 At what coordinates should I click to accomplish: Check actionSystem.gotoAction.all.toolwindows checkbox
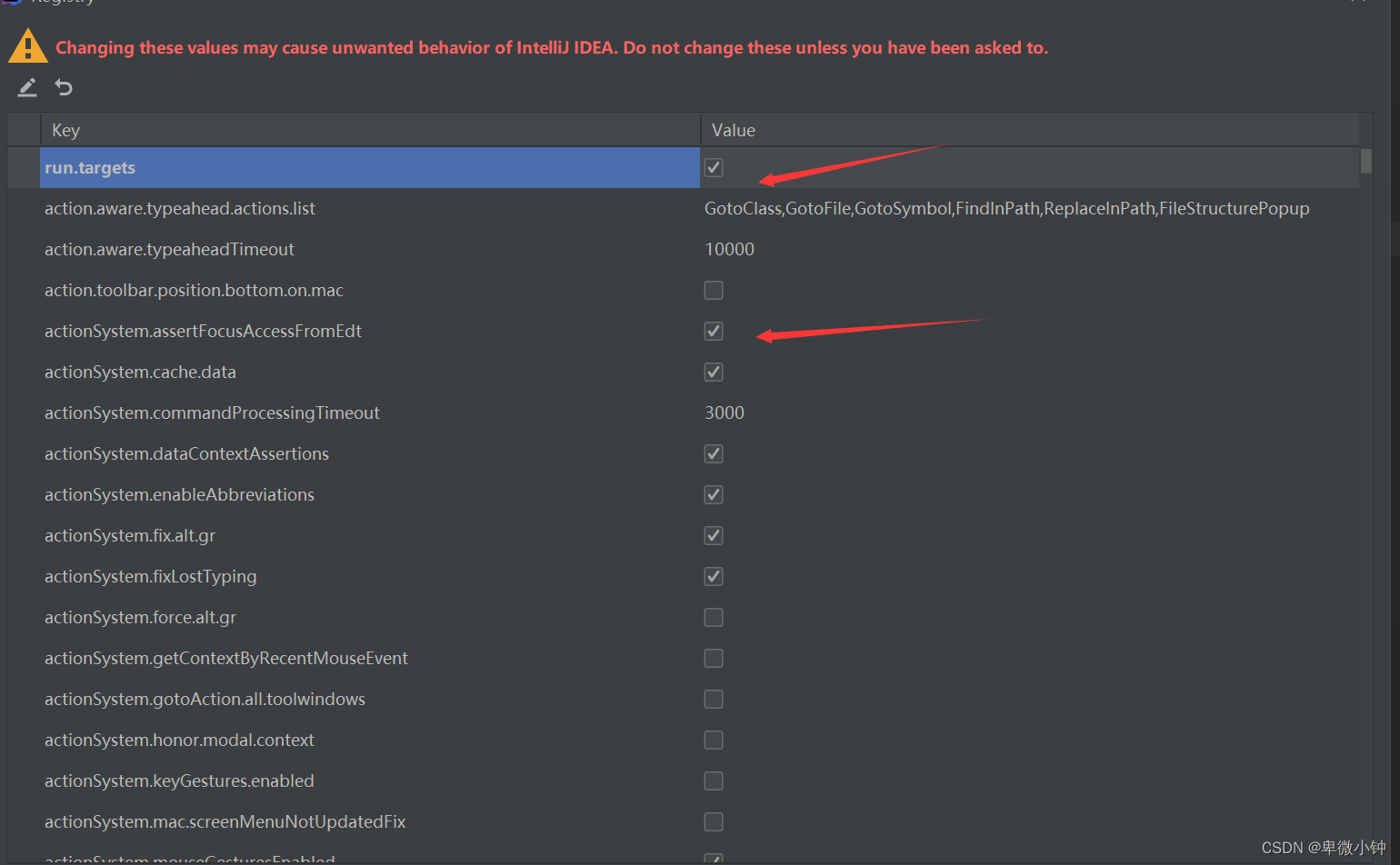(x=714, y=699)
